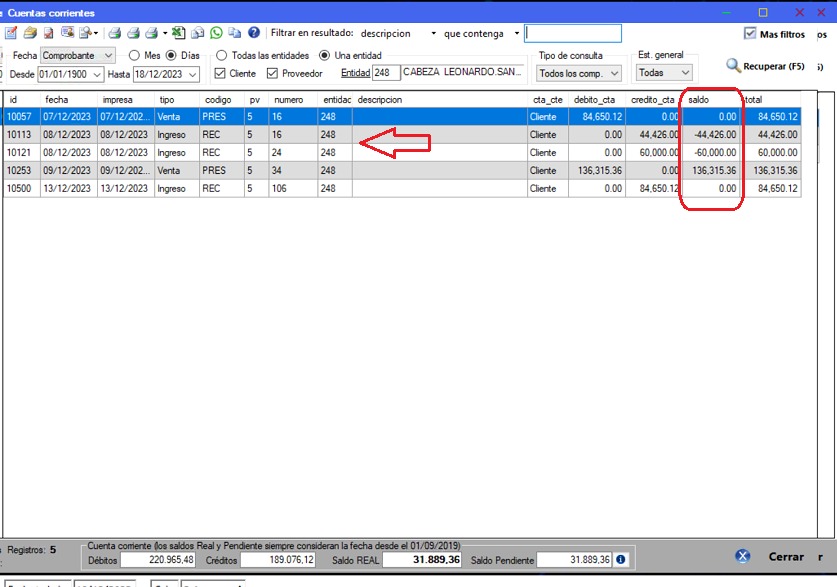This screenshot has height=587, width=837.
Task: Select Todas las entidades radio option
Action: tap(222, 56)
